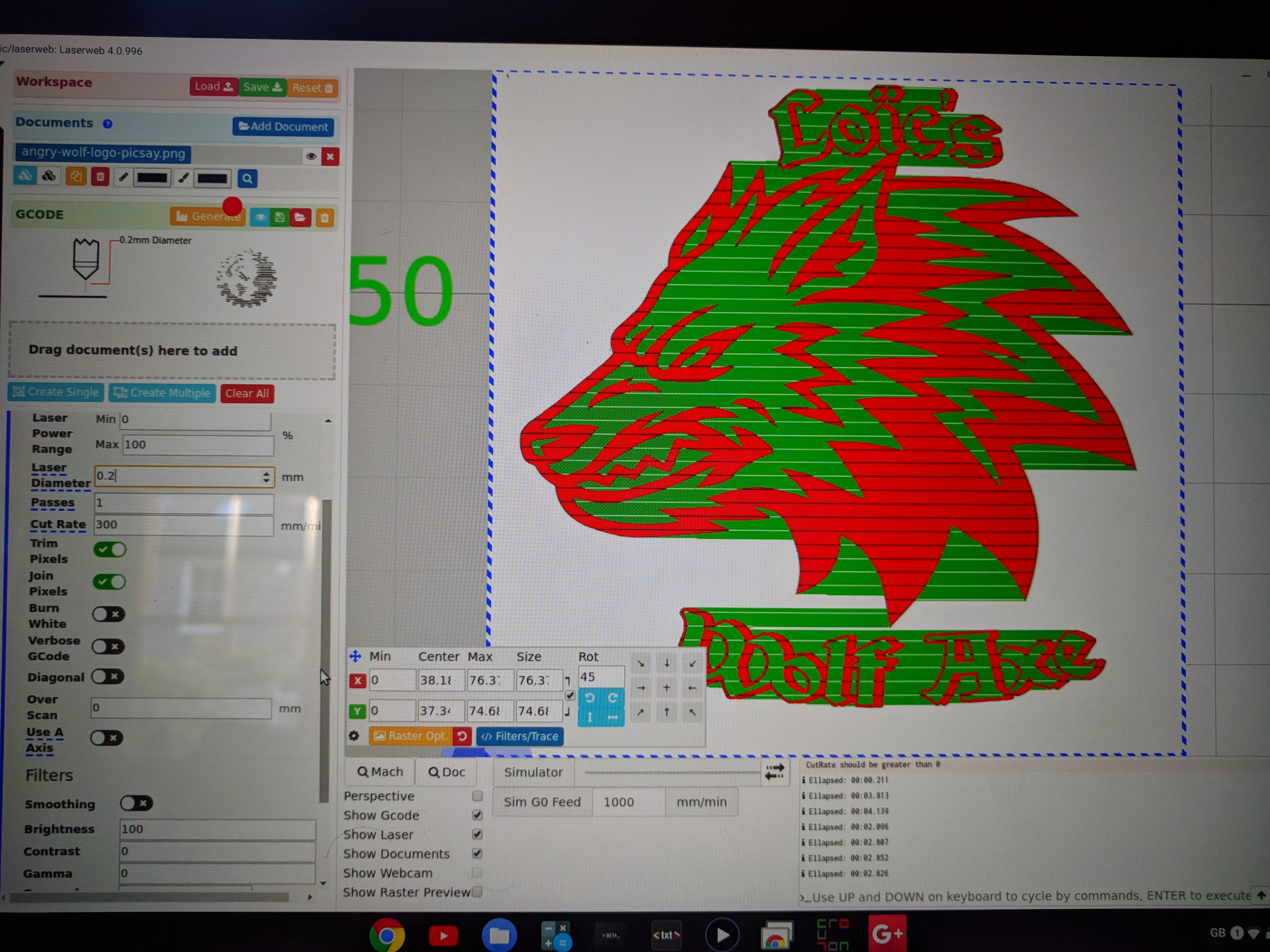
Task: Click the rotate counter-clockwise icon
Action: pyautogui.click(x=590, y=697)
